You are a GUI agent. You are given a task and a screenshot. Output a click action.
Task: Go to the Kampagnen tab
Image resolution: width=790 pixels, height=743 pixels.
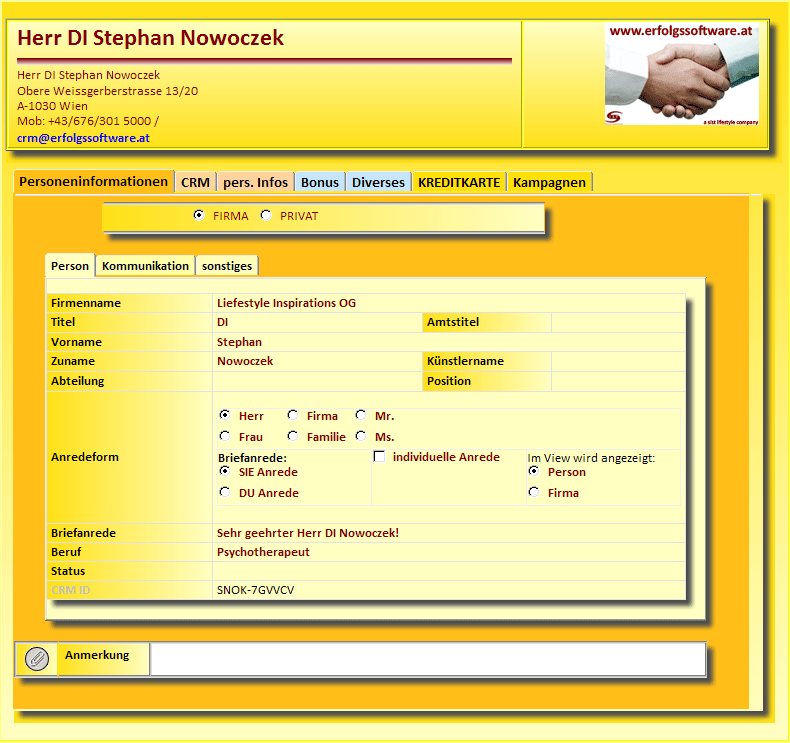549,183
